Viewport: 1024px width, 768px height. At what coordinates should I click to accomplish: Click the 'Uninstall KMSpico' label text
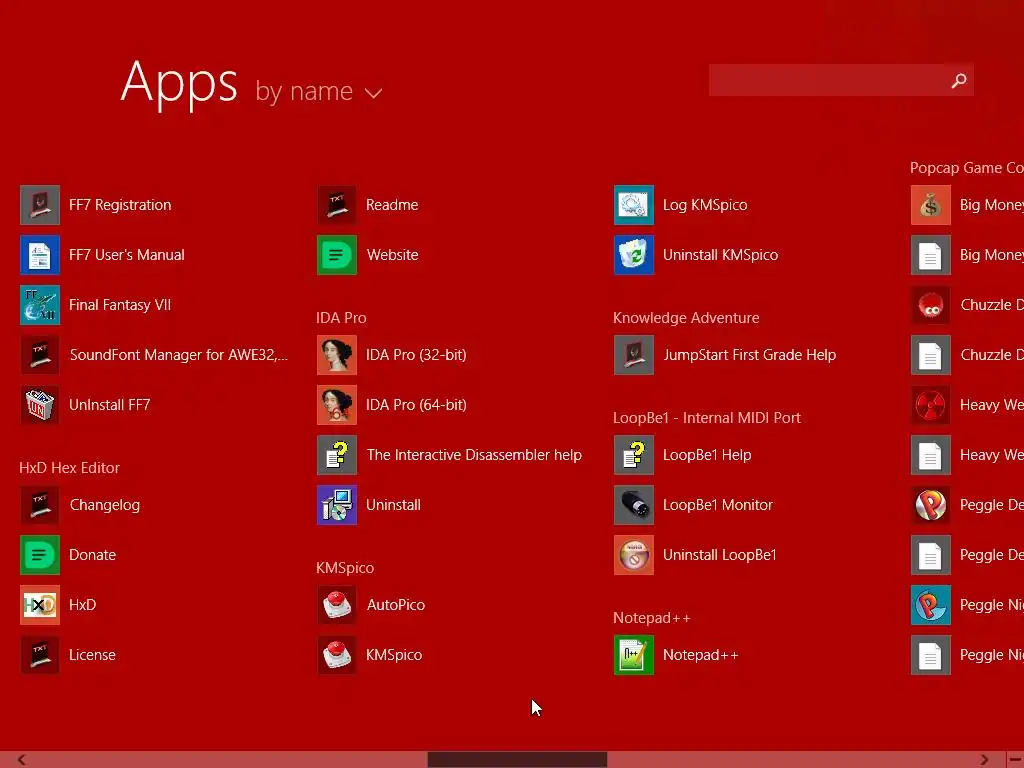720,255
